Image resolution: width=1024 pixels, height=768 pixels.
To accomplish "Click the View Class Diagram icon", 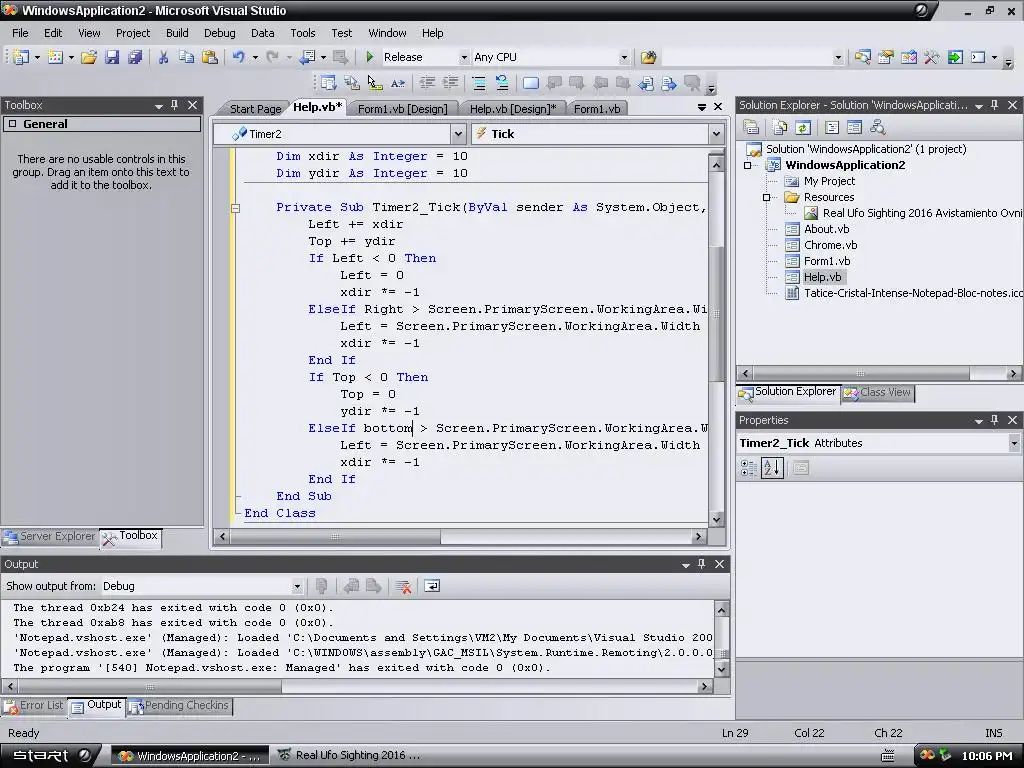I will tap(878, 127).
